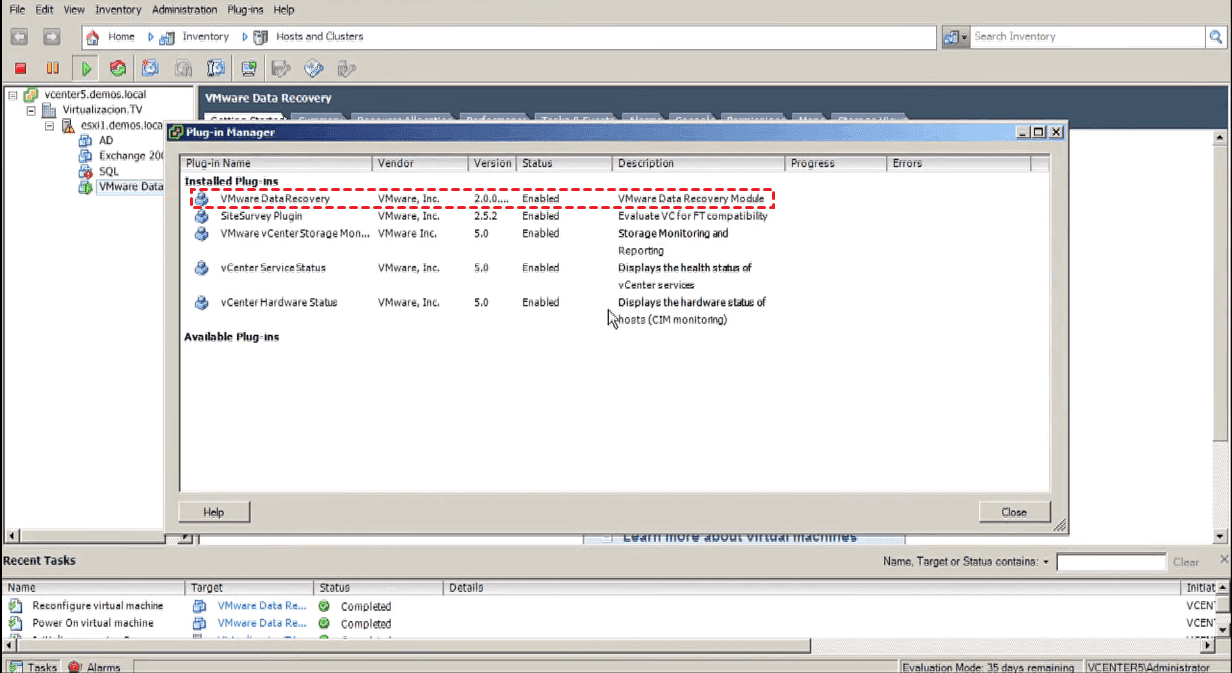
Task: Click the vCenter Storage Monitoring plug-in icon
Action: [202, 233]
